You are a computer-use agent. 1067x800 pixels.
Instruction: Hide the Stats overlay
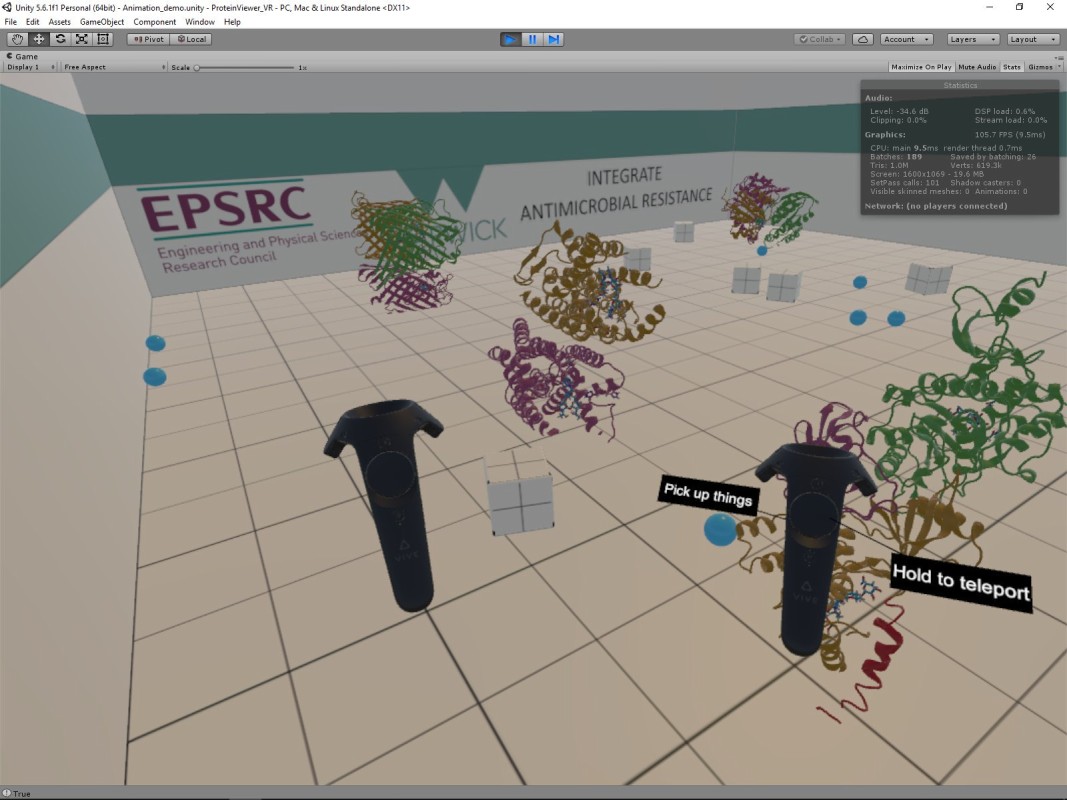[1011, 67]
